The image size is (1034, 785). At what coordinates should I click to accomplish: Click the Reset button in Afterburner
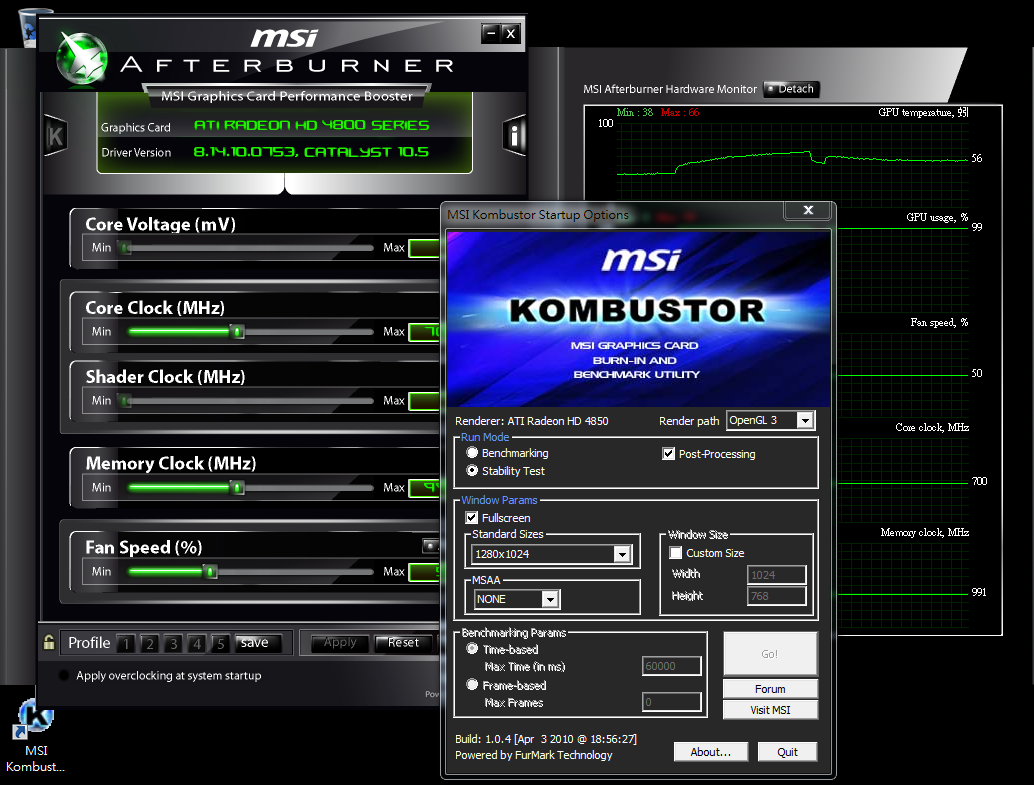pyautogui.click(x=404, y=643)
